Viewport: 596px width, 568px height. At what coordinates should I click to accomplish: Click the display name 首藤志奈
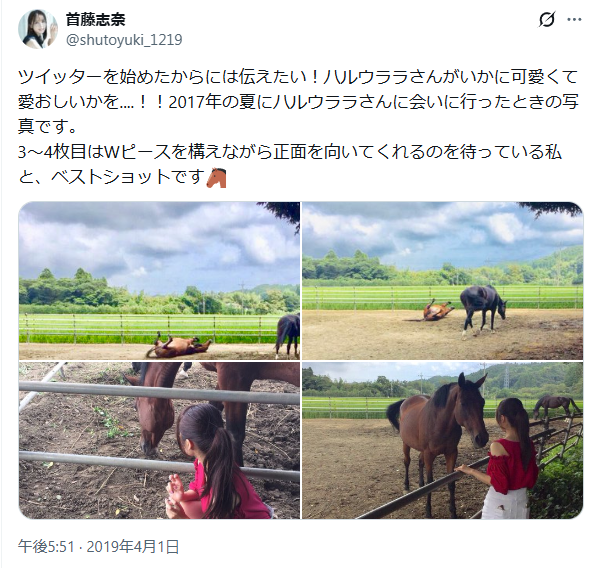(96, 19)
